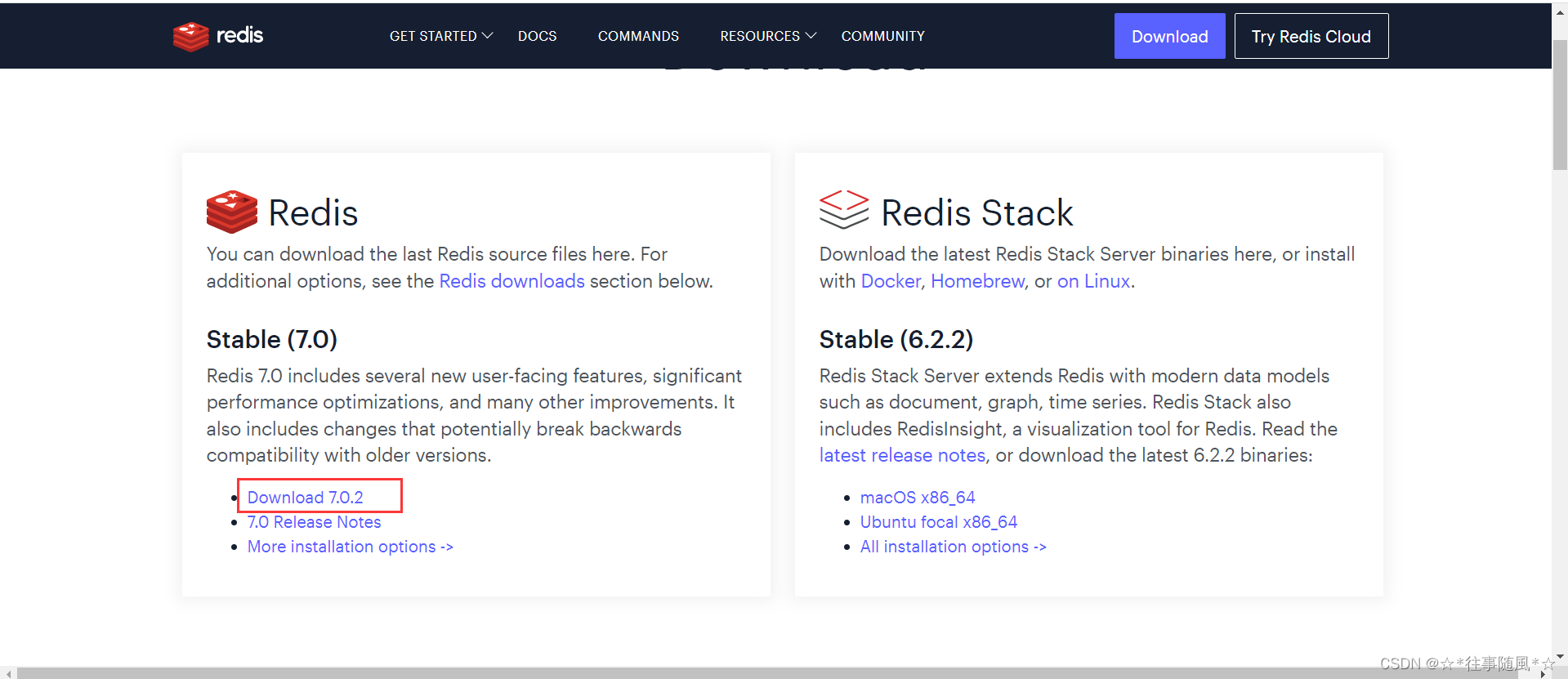Follow the Redis downloads link
The width and height of the screenshot is (1568, 679).
[x=512, y=281]
